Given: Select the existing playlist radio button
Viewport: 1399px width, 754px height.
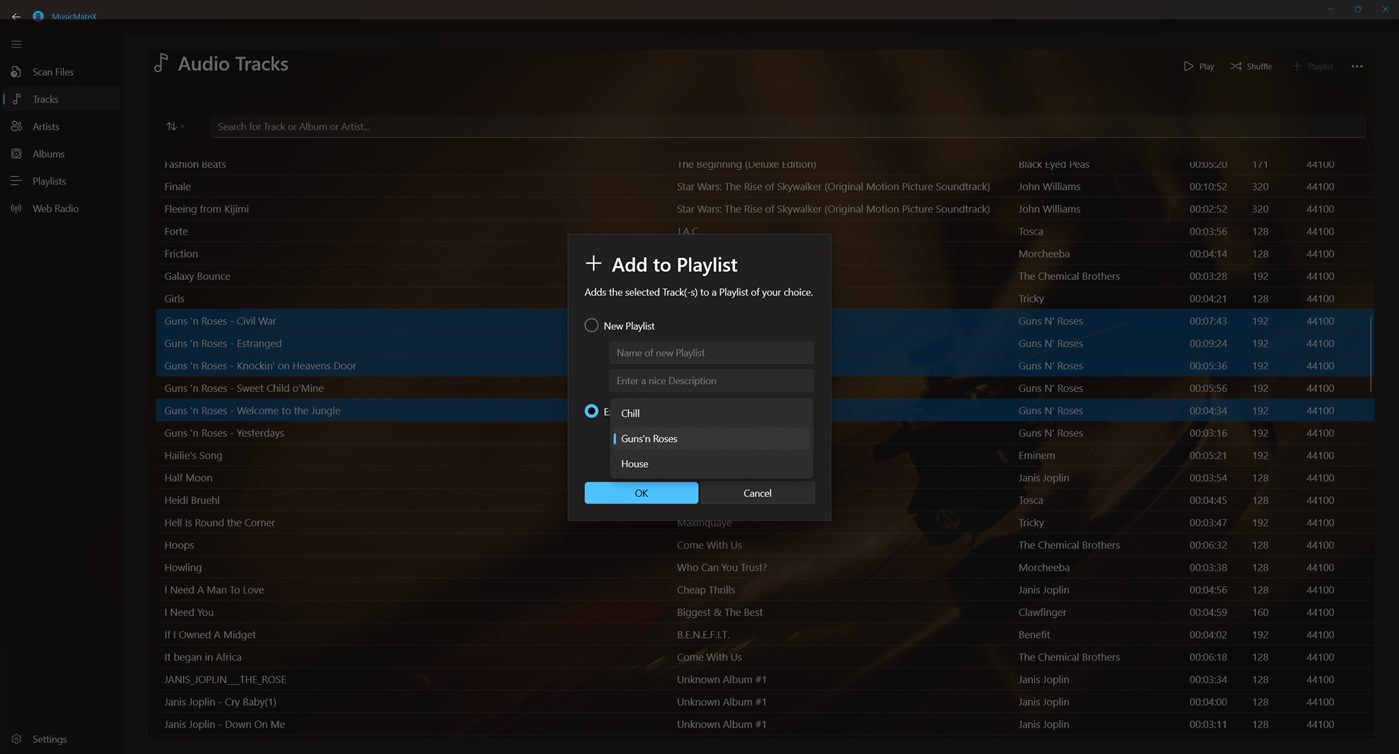Looking at the screenshot, I should click(x=591, y=411).
